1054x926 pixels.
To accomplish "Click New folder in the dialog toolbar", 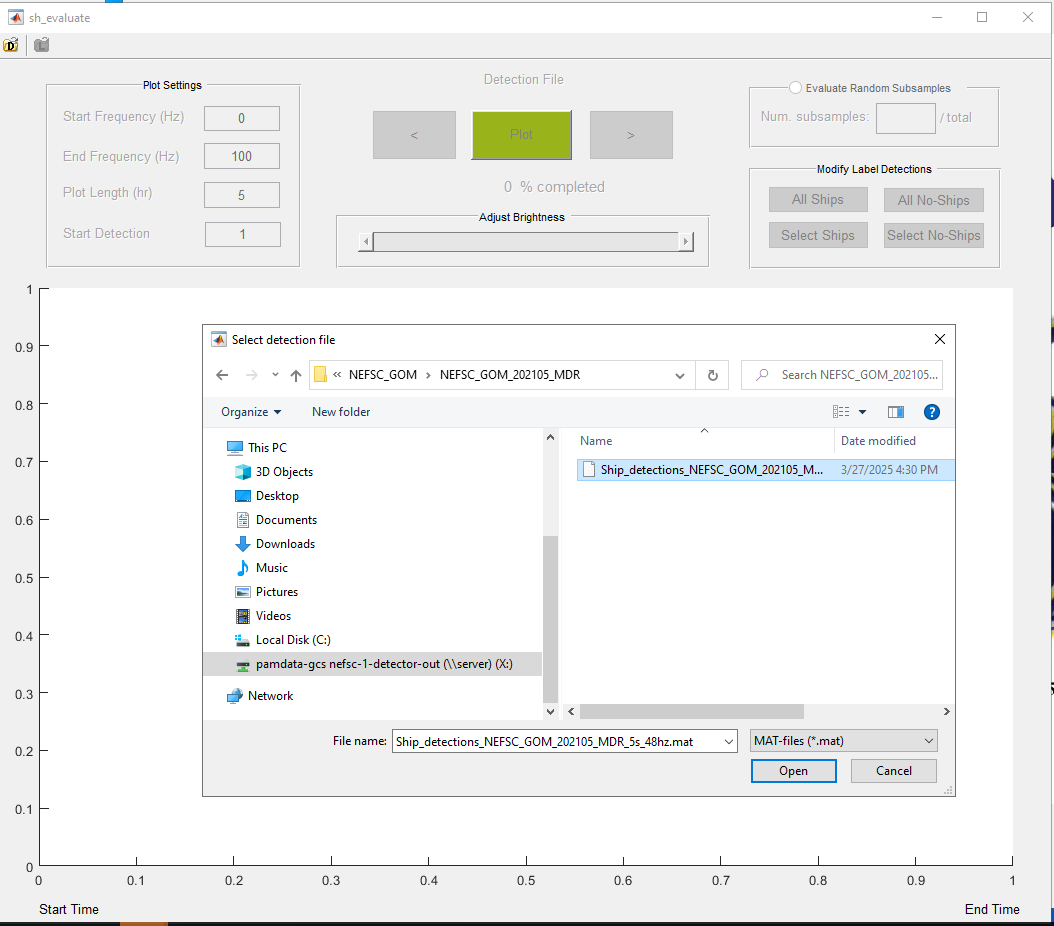I will 341,412.
